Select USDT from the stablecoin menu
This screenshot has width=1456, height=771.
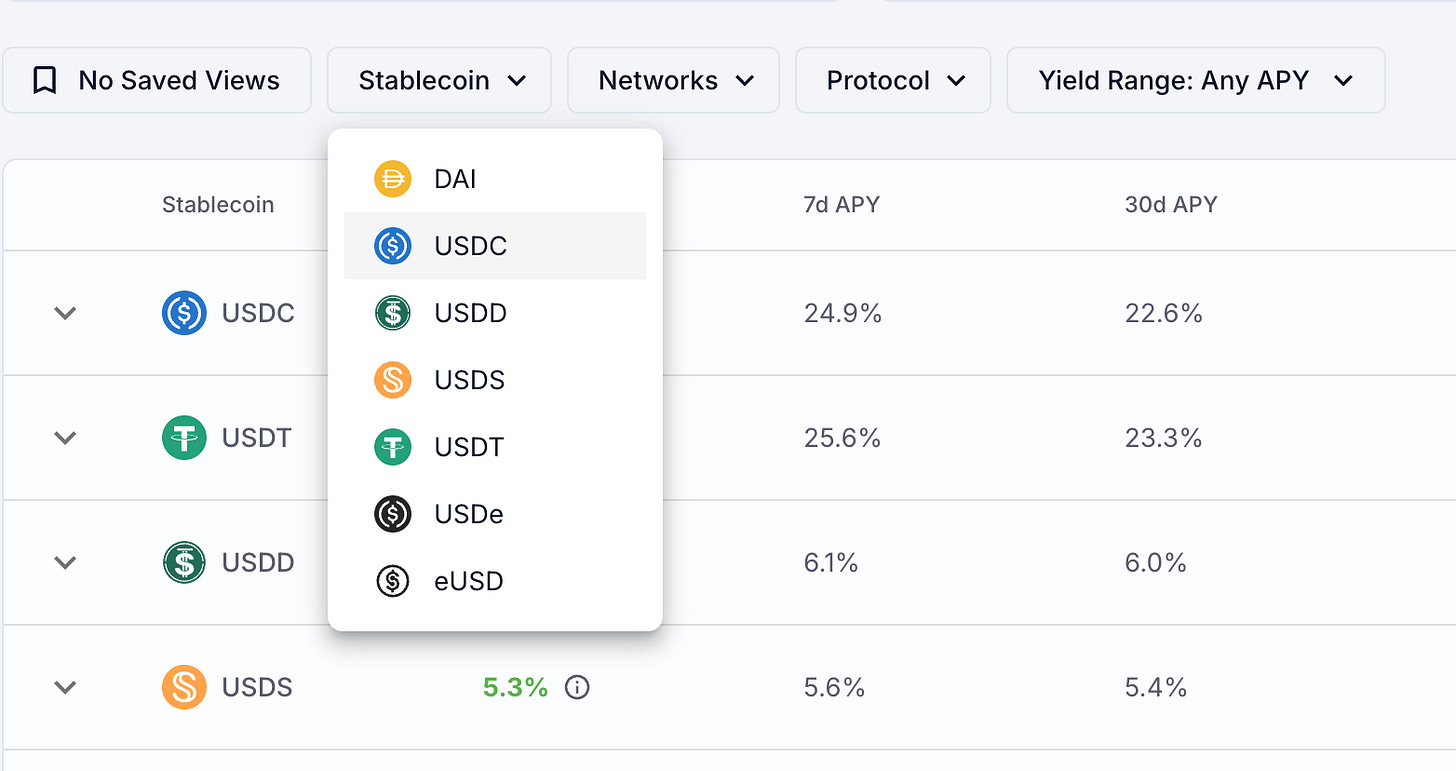495,447
